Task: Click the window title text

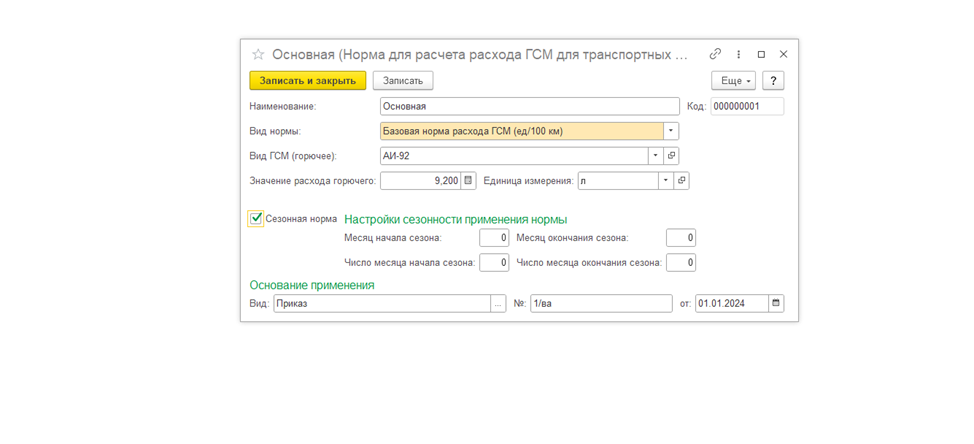Action: 480,54
